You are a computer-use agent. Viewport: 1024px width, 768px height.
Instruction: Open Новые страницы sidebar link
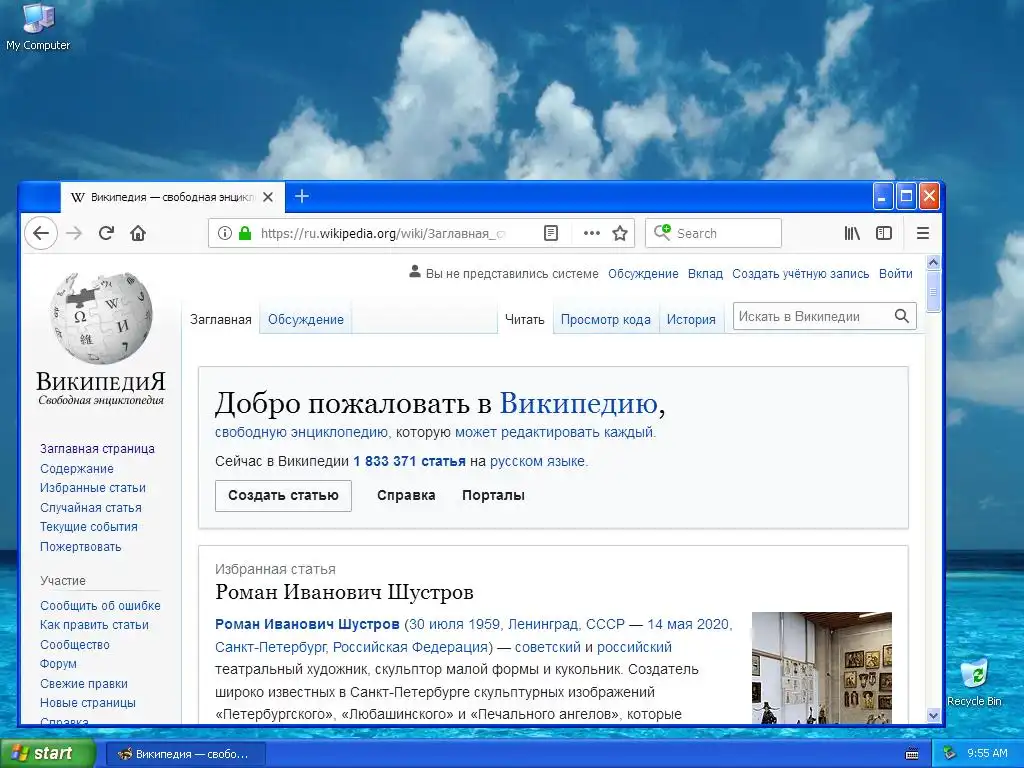(88, 703)
